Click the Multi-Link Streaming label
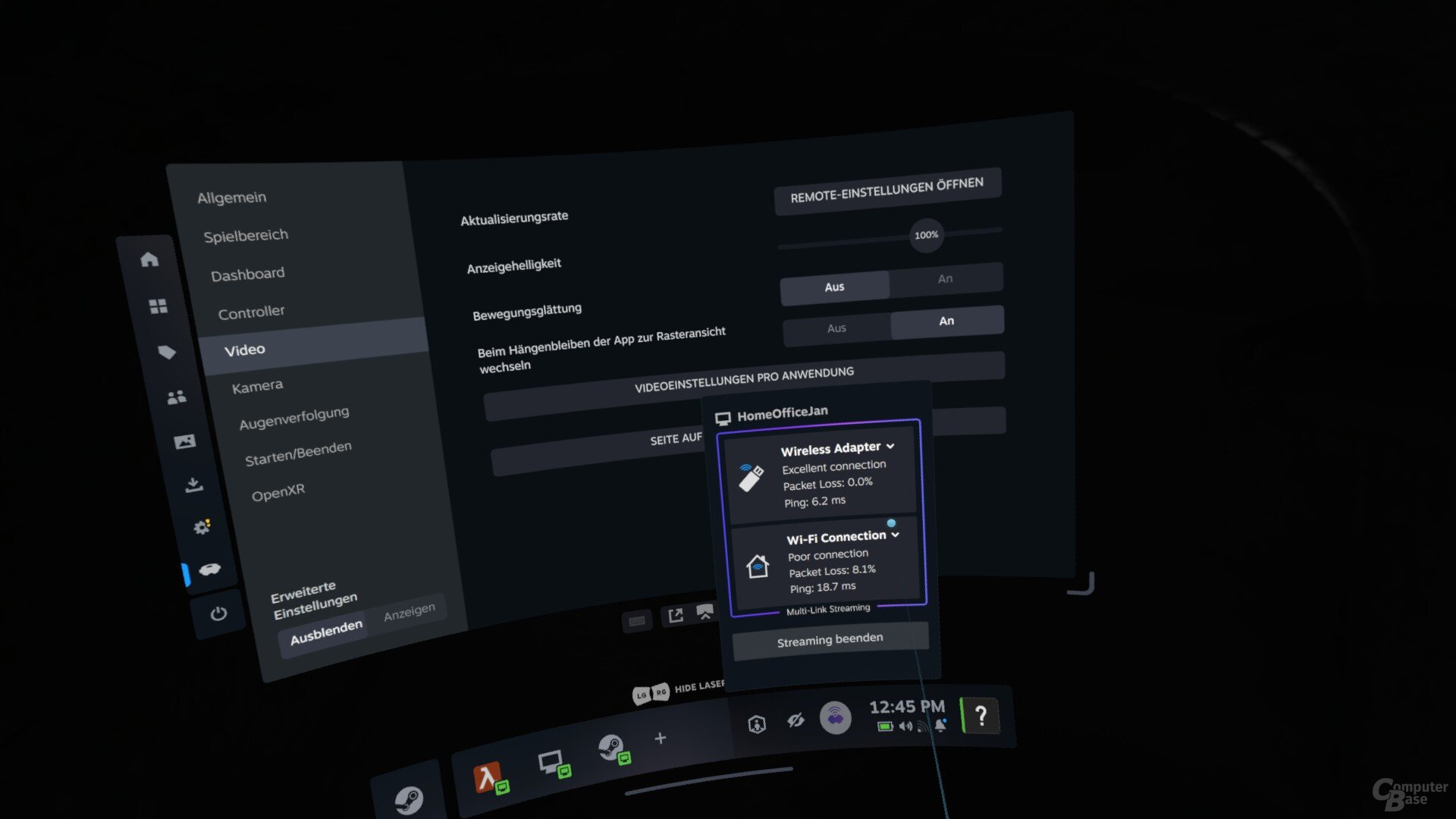The height and width of the screenshot is (819, 1456). click(x=828, y=609)
